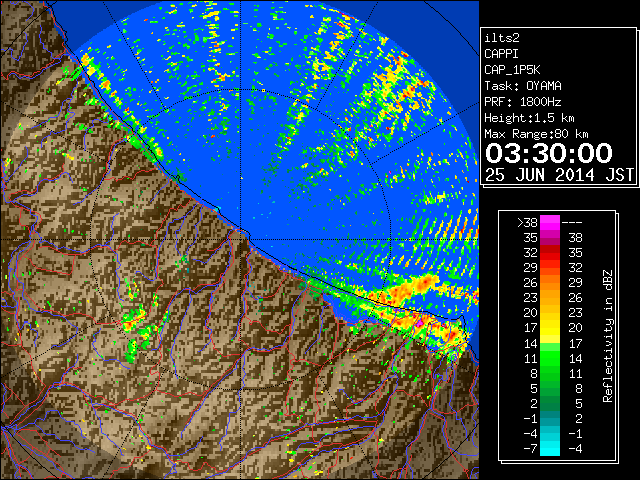Viewport: 640px width, 480px height.
Task: Click the large orange-red echo offshore southeast
Action: pos(412,288)
